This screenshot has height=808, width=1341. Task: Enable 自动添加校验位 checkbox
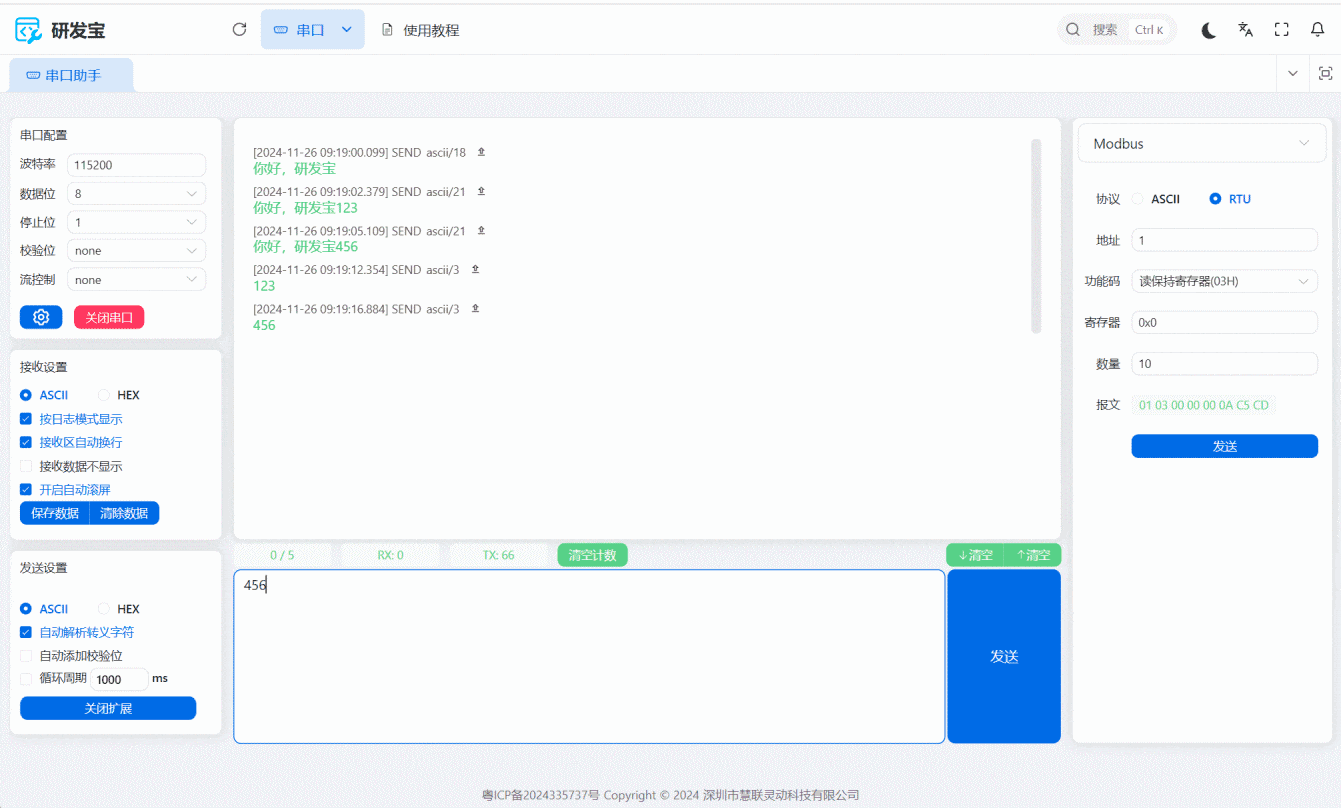[26, 656]
